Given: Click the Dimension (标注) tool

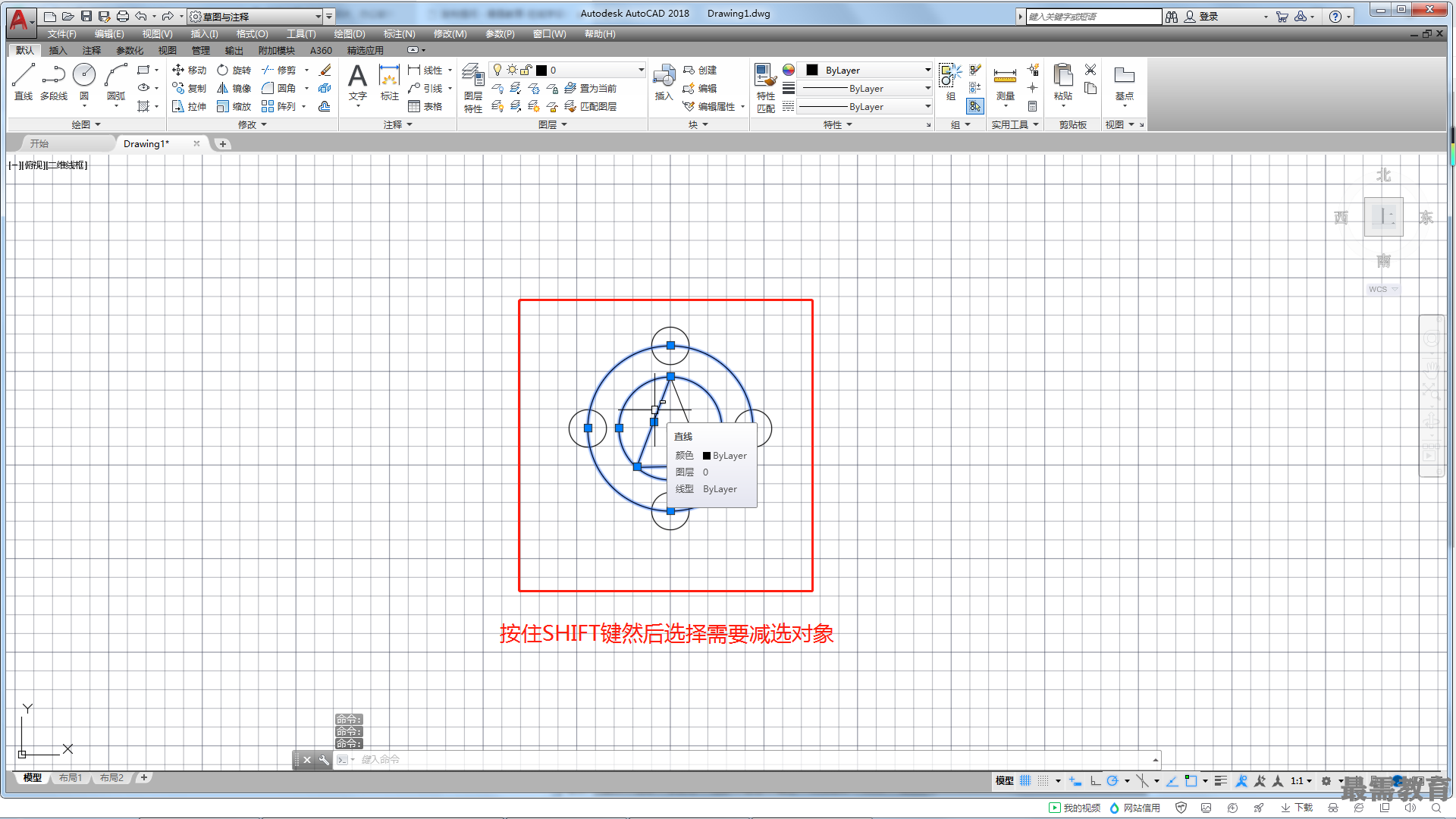Looking at the screenshot, I should click(389, 82).
